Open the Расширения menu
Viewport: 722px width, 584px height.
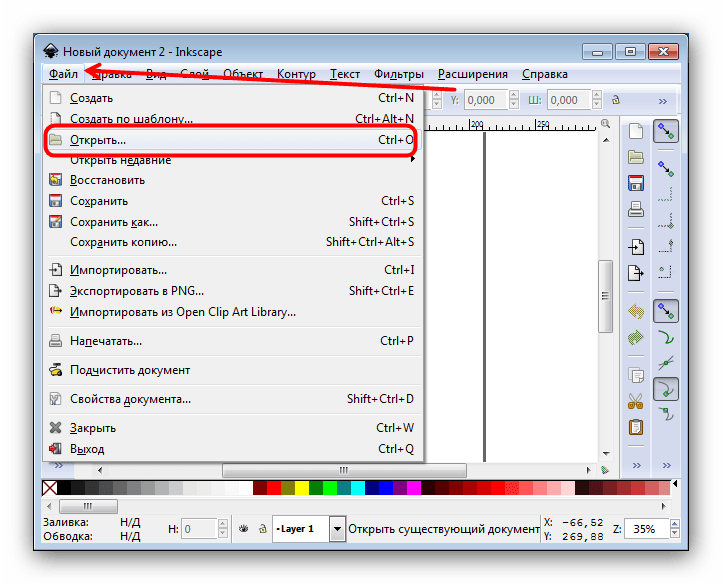click(x=473, y=74)
